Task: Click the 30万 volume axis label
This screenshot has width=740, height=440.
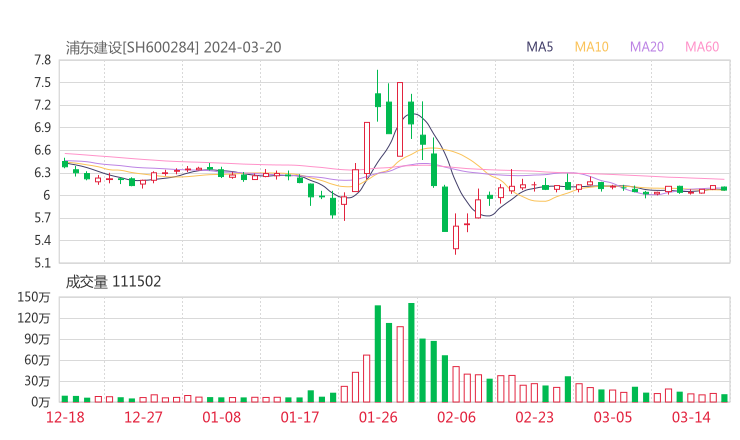Action: (37, 381)
